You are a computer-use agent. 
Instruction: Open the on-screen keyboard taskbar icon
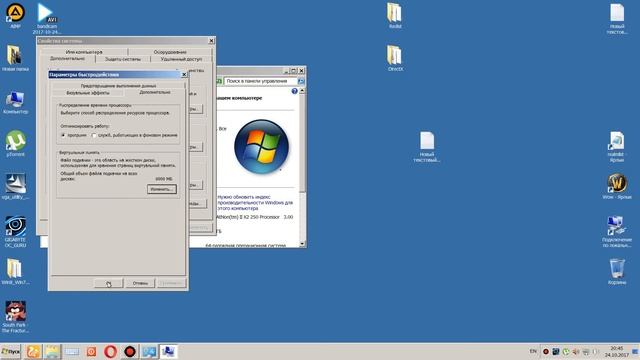click(72, 351)
